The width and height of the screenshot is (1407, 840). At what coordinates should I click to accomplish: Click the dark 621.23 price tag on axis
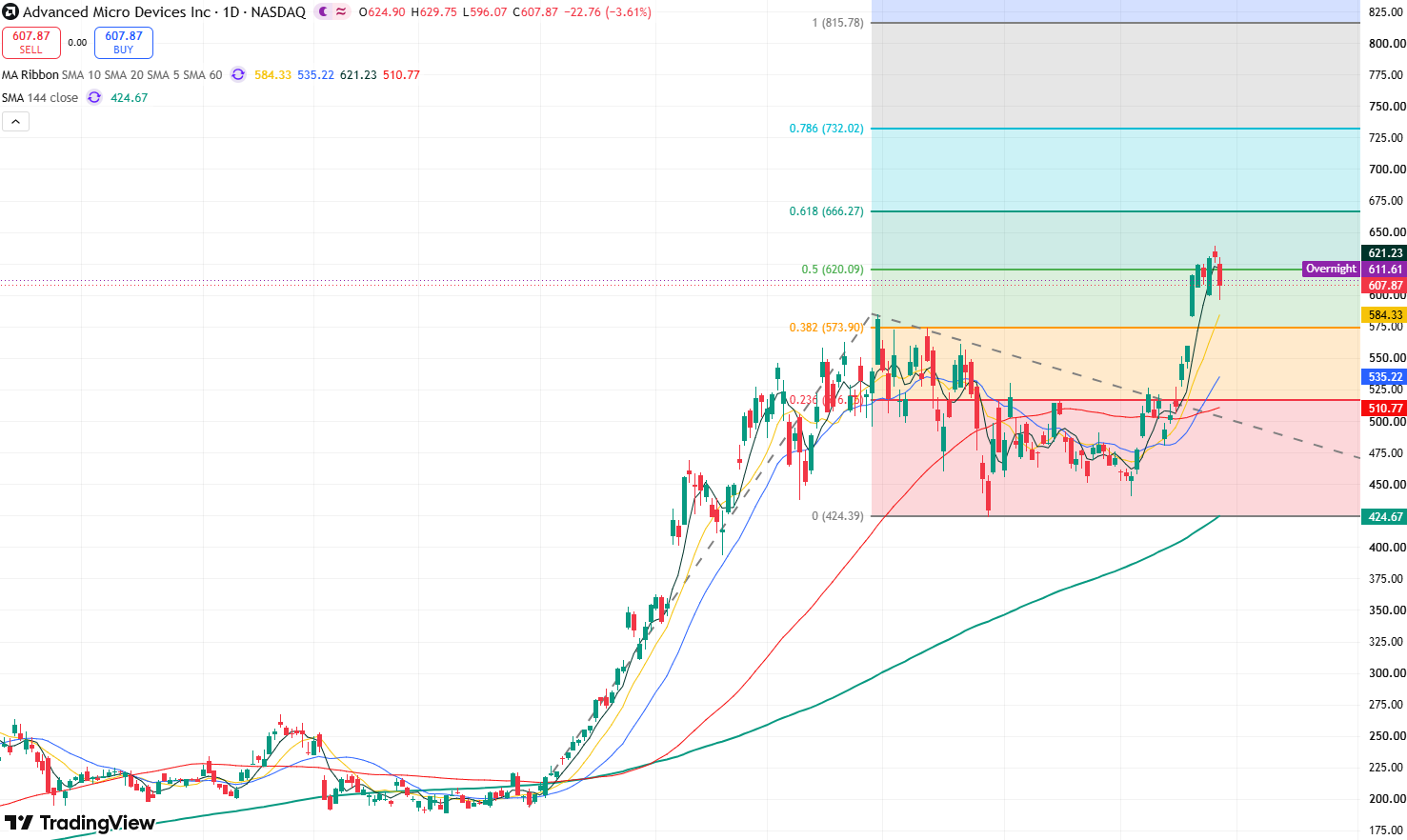click(x=1385, y=253)
